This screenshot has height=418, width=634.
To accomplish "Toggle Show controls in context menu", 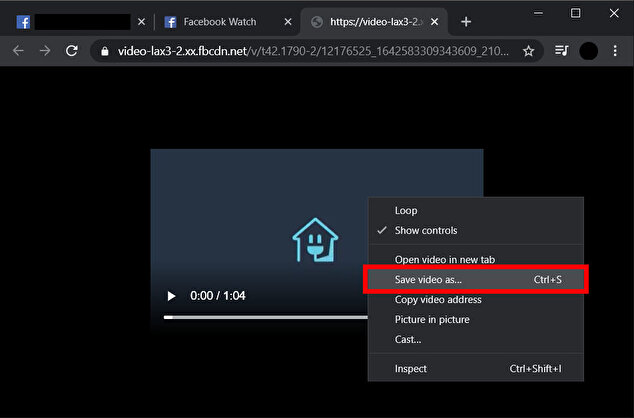I will tap(426, 231).
